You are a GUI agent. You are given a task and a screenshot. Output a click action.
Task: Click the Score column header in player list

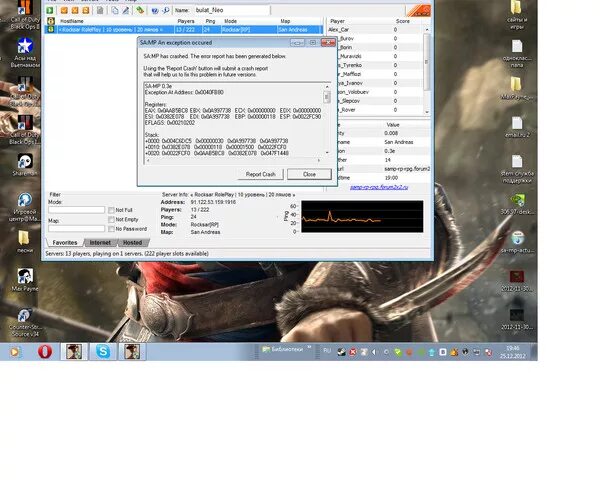click(x=403, y=21)
